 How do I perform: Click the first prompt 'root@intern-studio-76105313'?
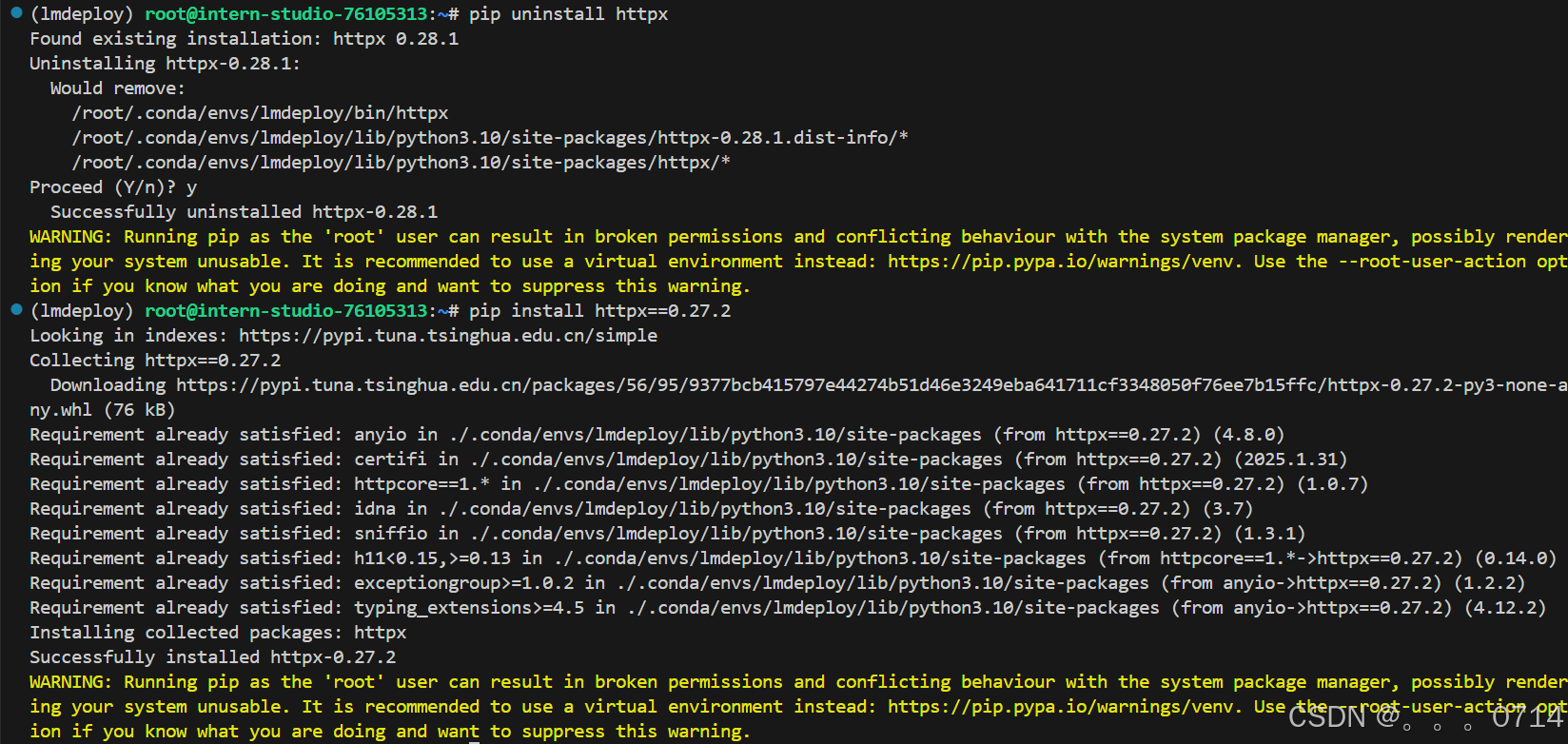286,13
